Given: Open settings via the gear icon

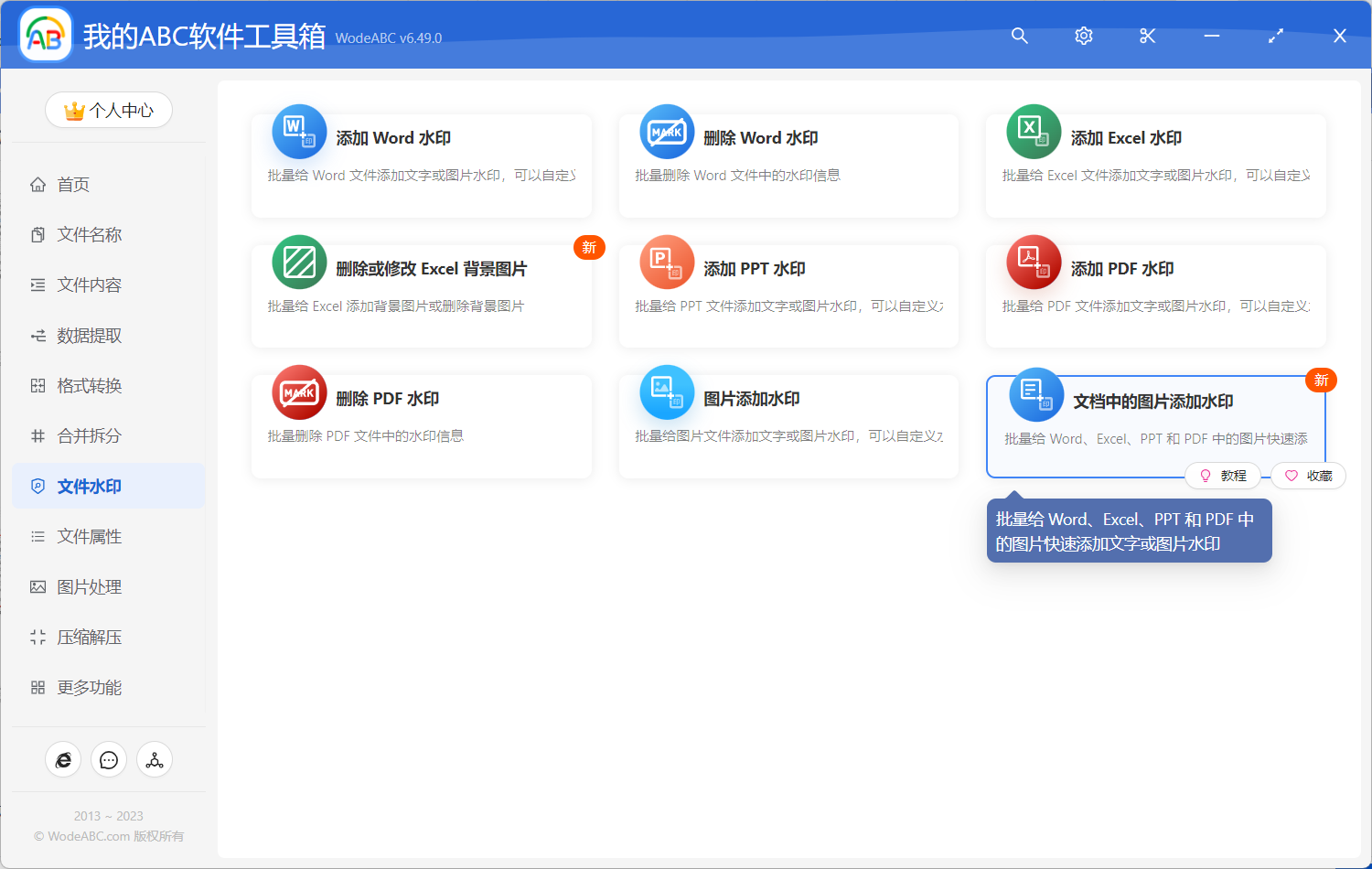Looking at the screenshot, I should tap(1083, 36).
